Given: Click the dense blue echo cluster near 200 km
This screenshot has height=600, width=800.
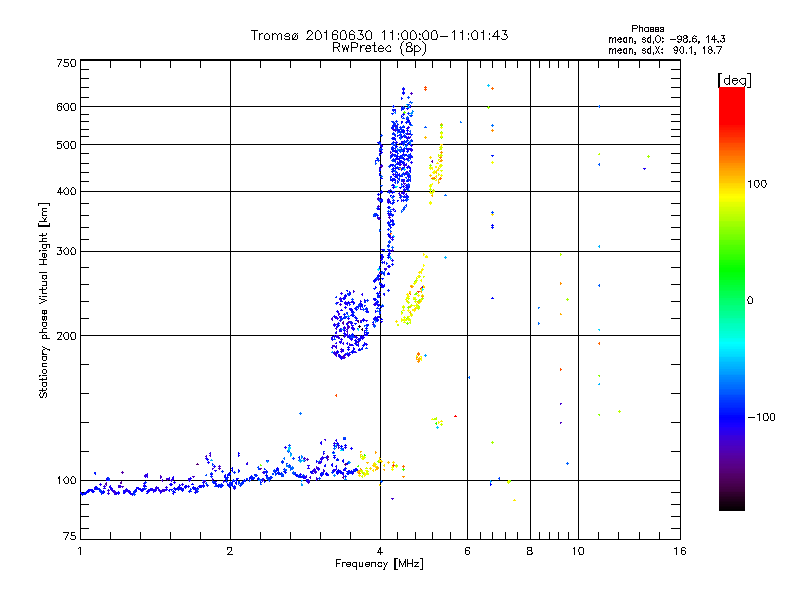Looking at the screenshot, I should coord(350,325).
